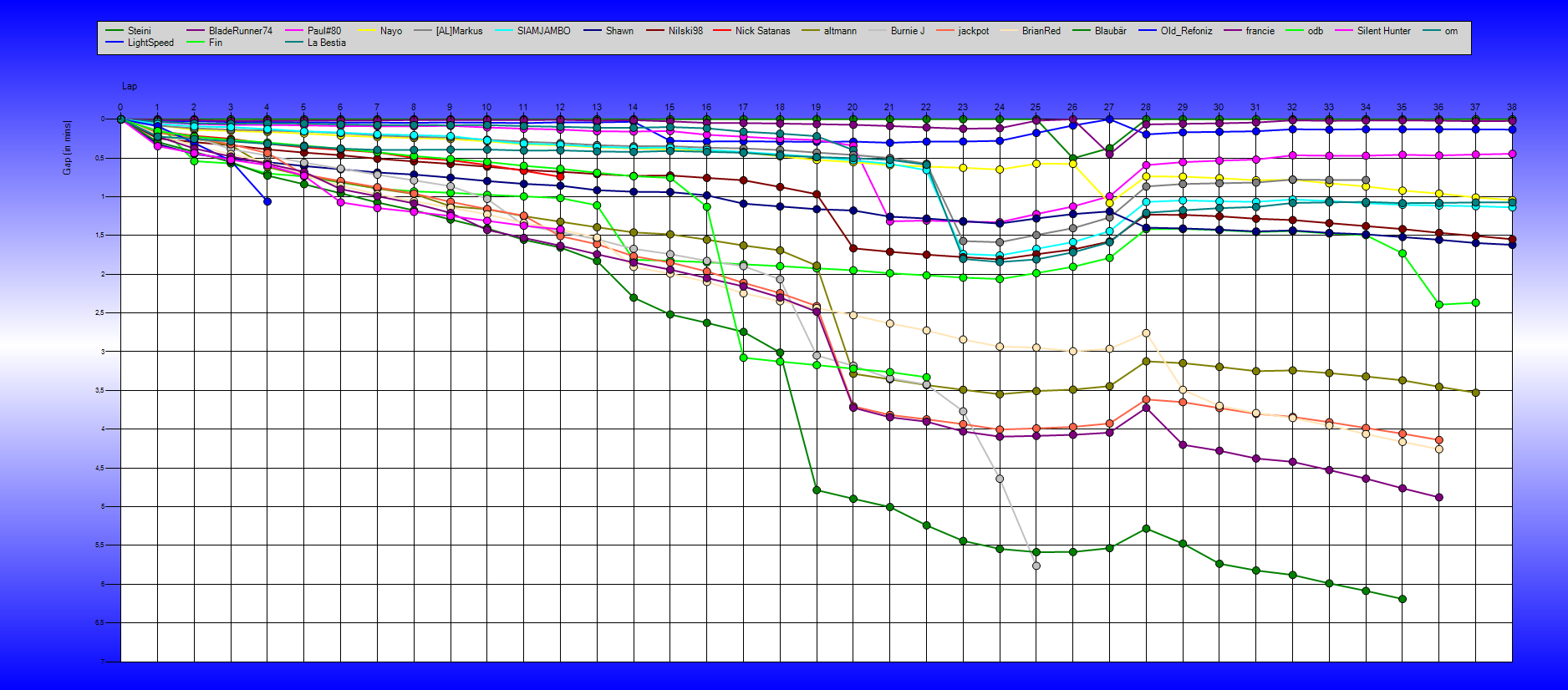Click the "Gap [in mins]" axis title

click(67, 148)
